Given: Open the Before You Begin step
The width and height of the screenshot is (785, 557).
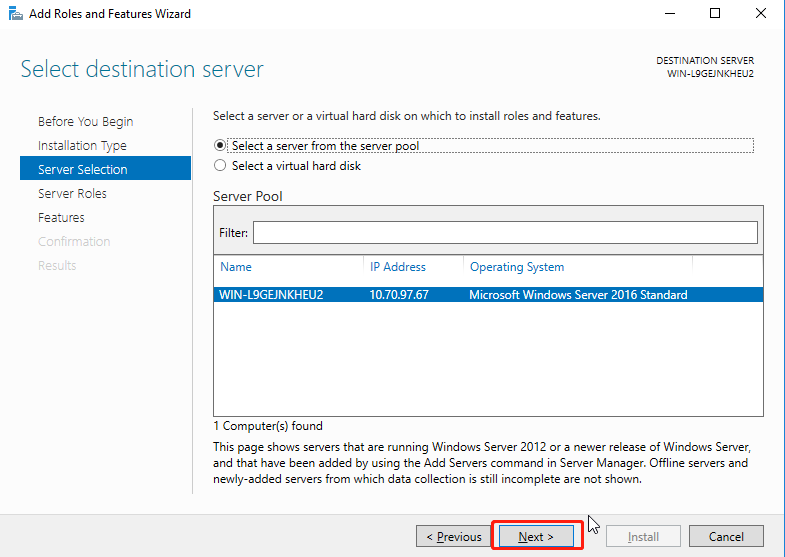Looking at the screenshot, I should click(x=85, y=122).
